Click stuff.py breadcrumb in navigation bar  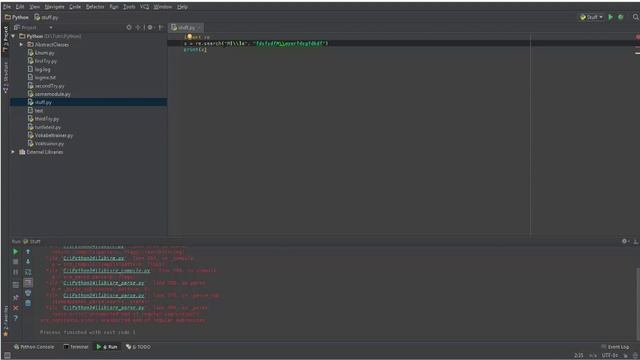(46, 17)
